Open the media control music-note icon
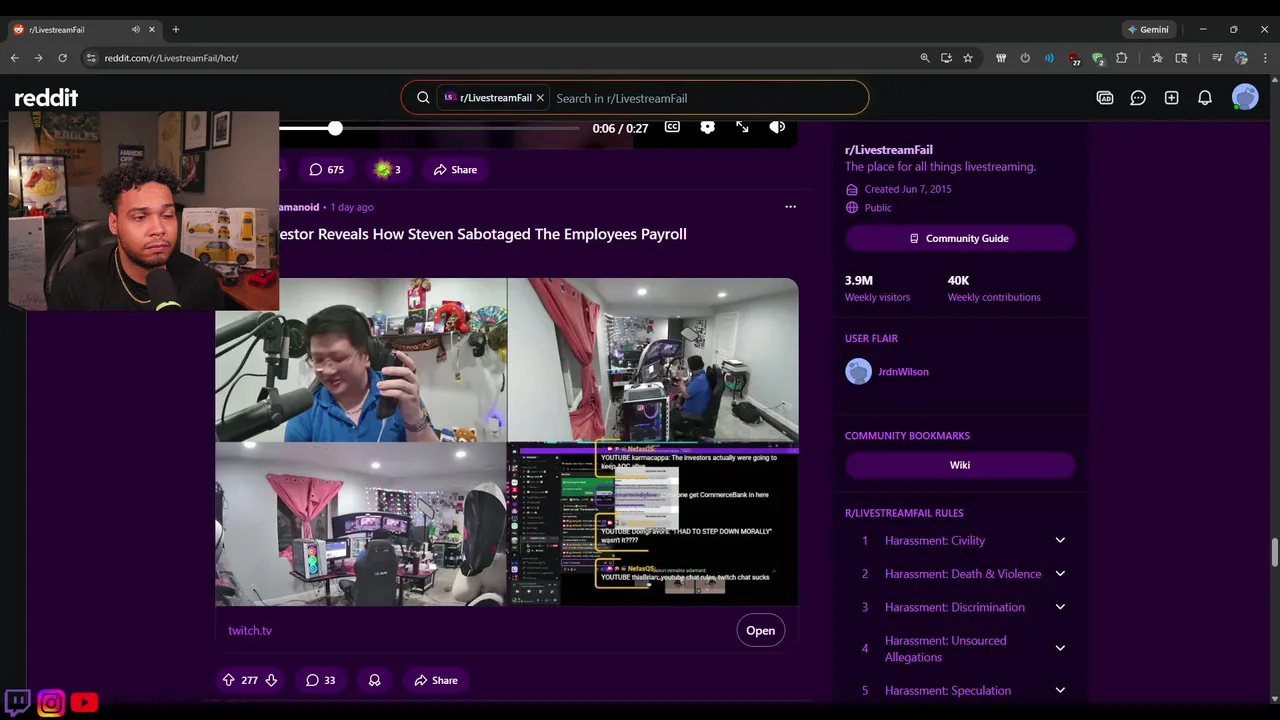This screenshot has height=720, width=1280. pos(1217,58)
